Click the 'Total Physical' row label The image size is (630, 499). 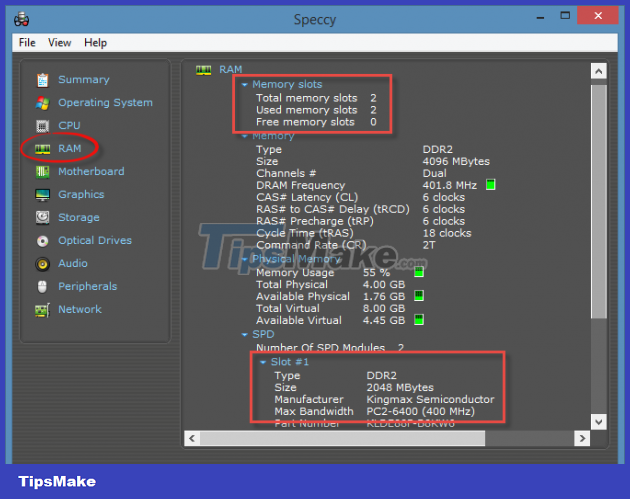click(292, 284)
